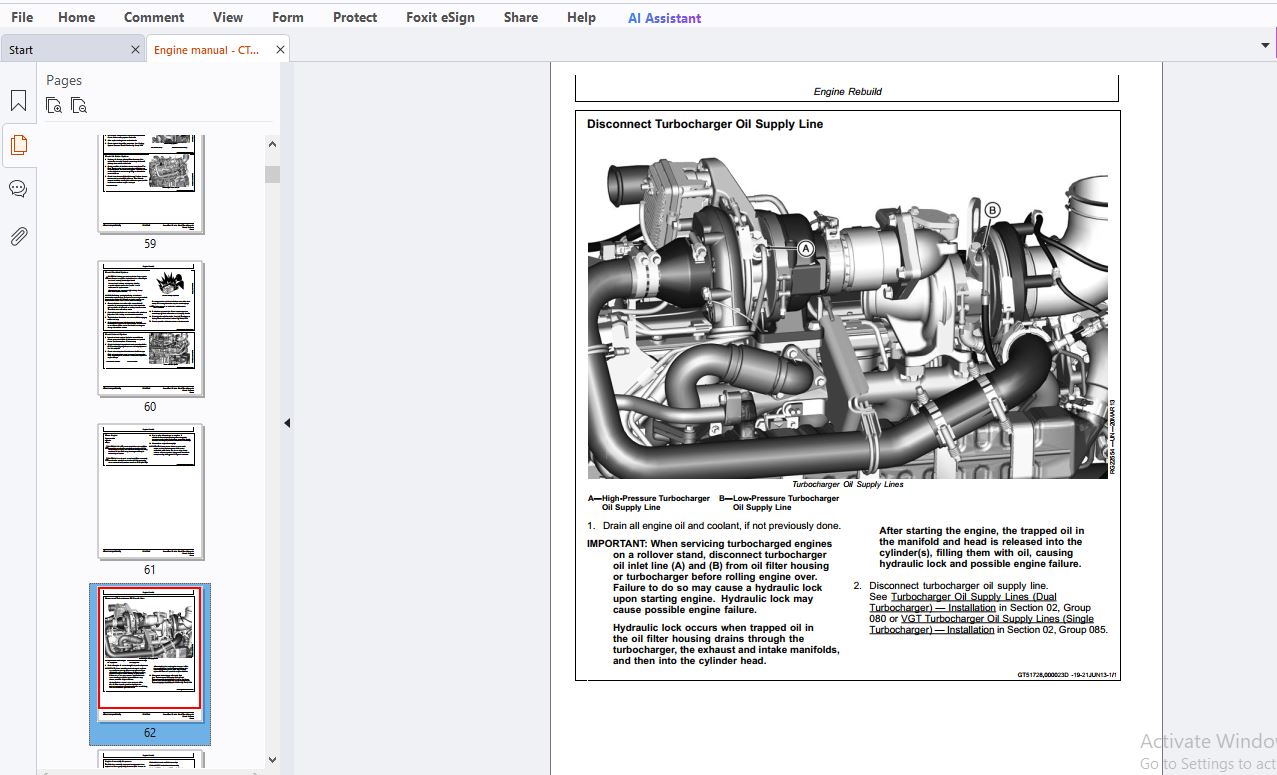Open the tab list dropdown arrow
1277x775 pixels.
pos(1265,46)
